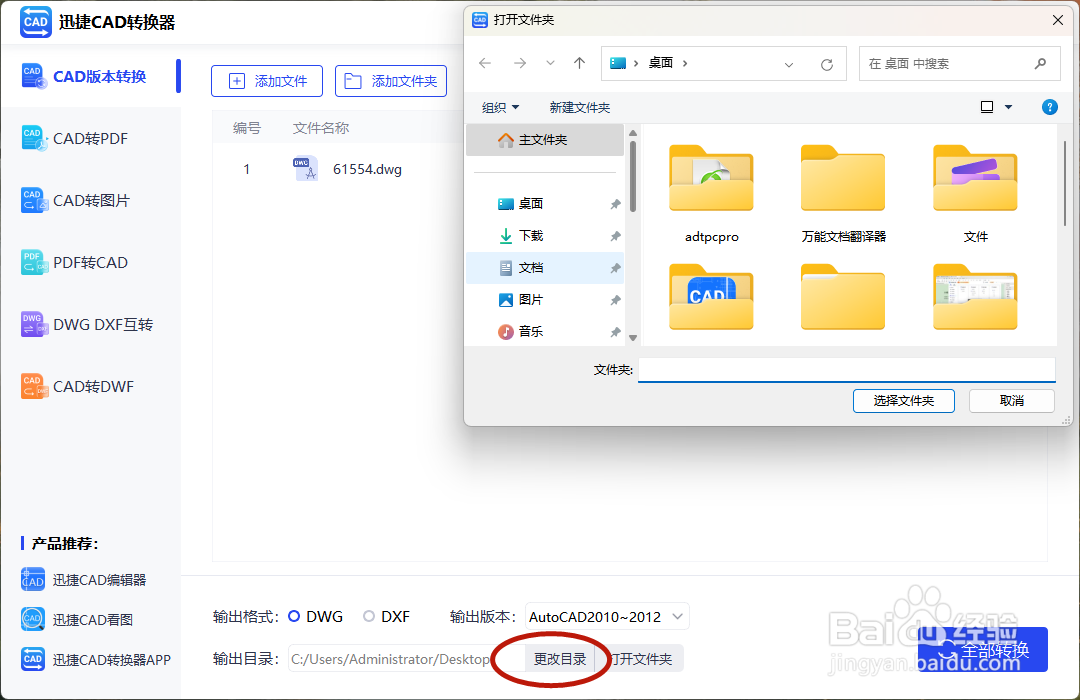Switch to CAD转DWF mode
Screen dimensions: 1080x700
(x=90, y=387)
